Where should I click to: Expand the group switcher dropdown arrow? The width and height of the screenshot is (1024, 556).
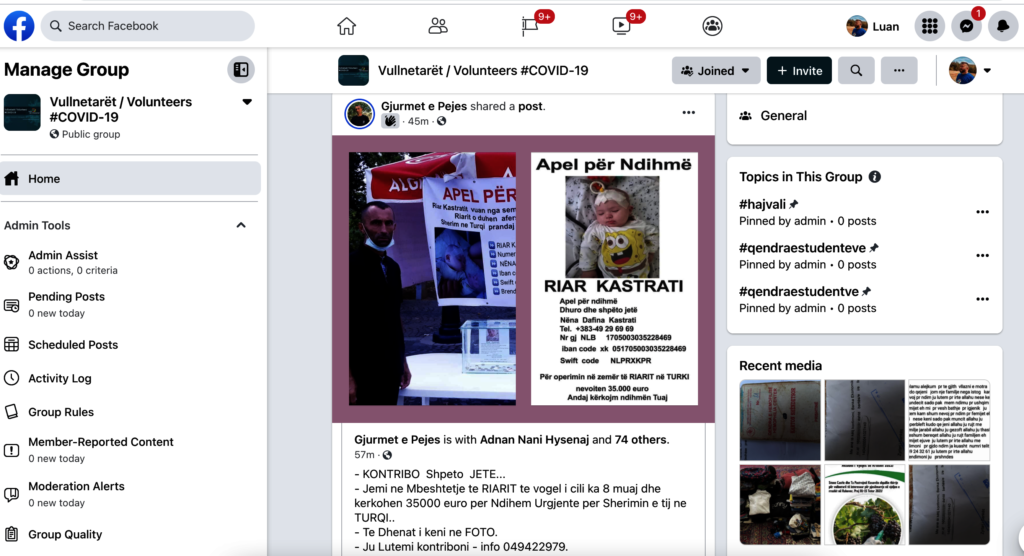(247, 102)
